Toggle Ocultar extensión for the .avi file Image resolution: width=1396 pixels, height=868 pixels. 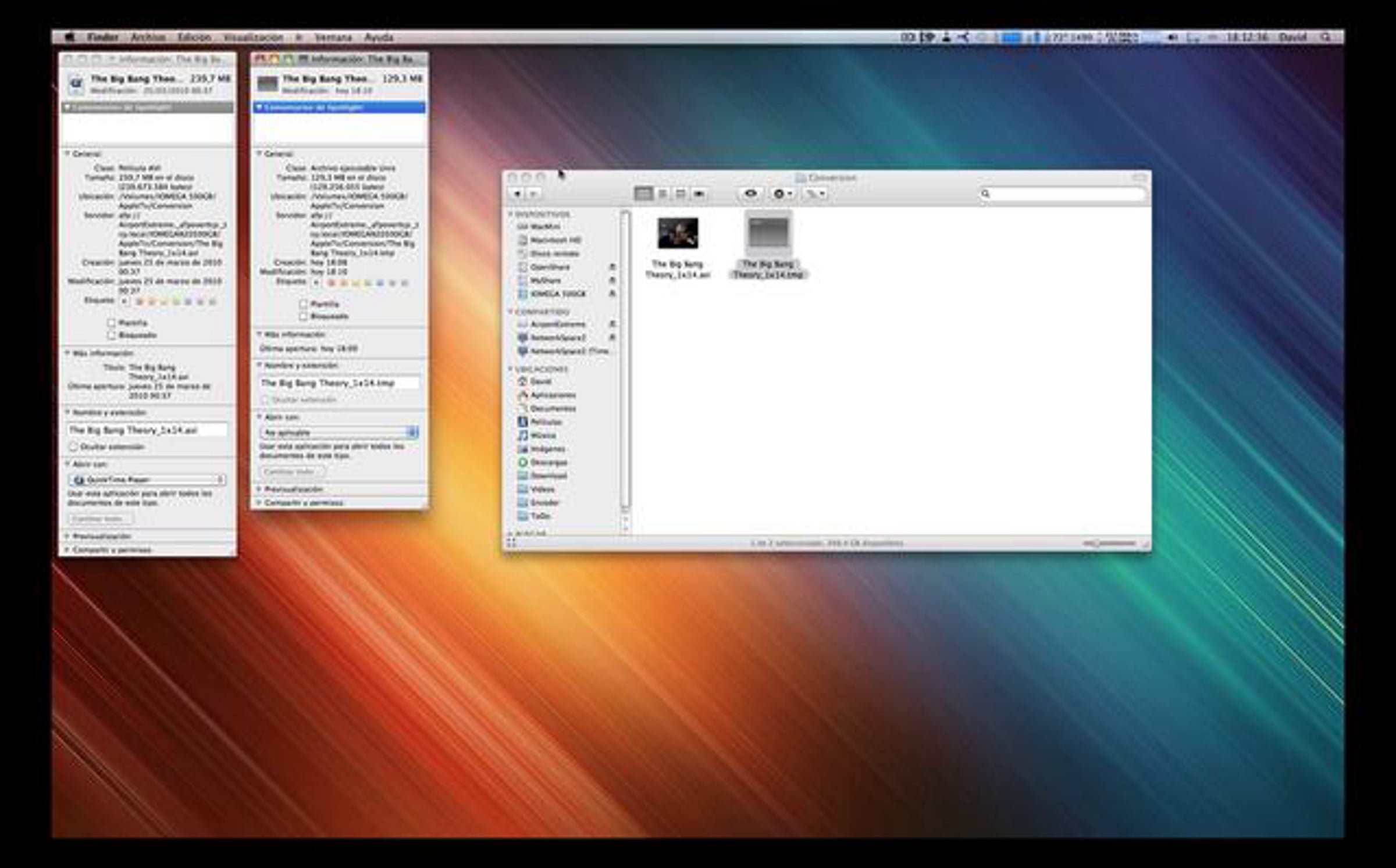pyautogui.click(x=74, y=447)
